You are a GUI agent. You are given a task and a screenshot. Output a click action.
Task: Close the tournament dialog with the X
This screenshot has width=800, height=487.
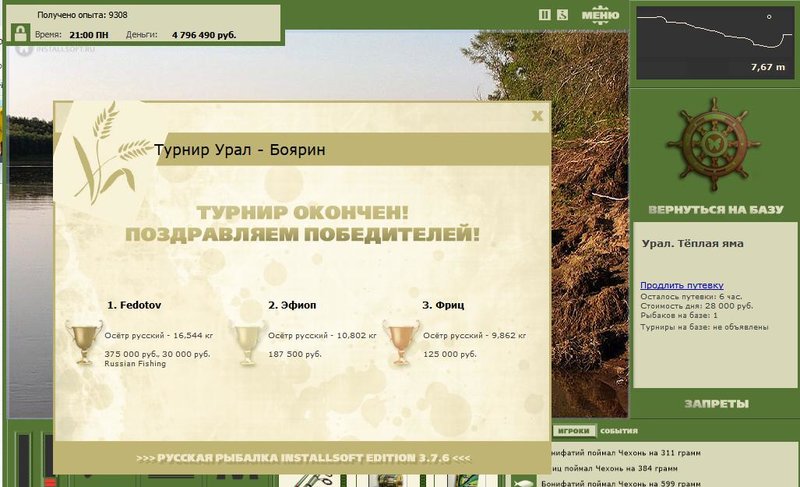tap(537, 116)
